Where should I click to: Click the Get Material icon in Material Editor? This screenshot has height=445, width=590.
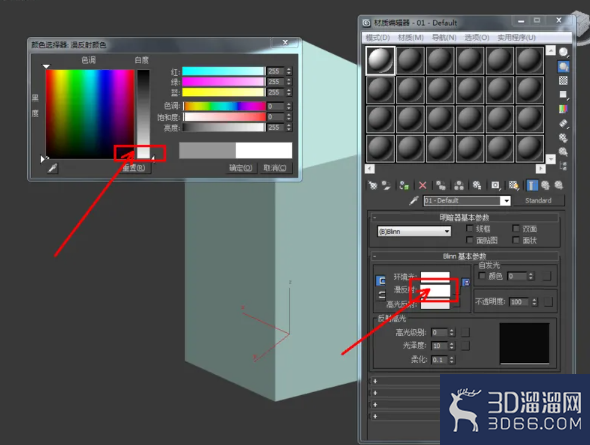[x=373, y=185]
